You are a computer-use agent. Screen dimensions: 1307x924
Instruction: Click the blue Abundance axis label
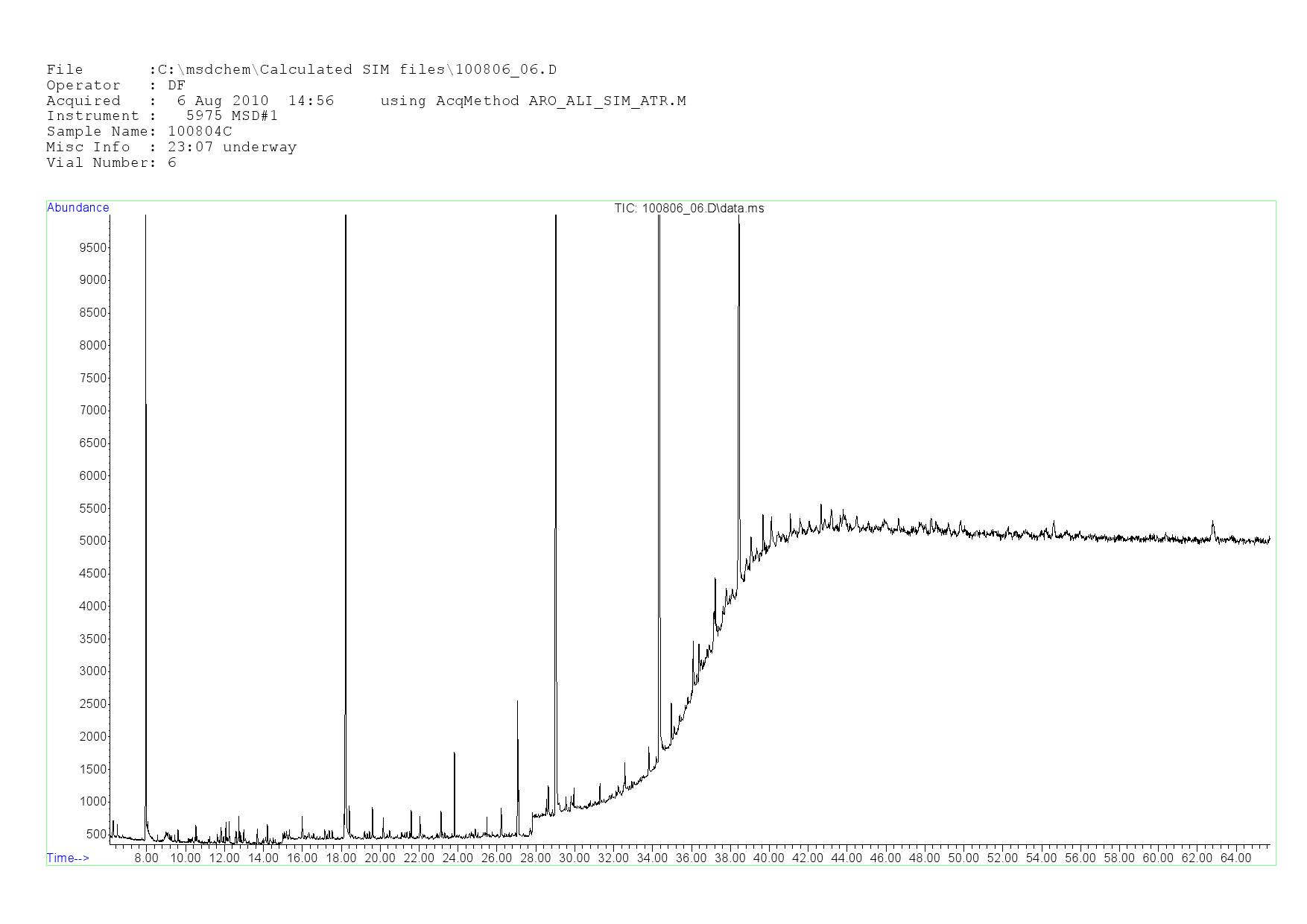click(77, 208)
